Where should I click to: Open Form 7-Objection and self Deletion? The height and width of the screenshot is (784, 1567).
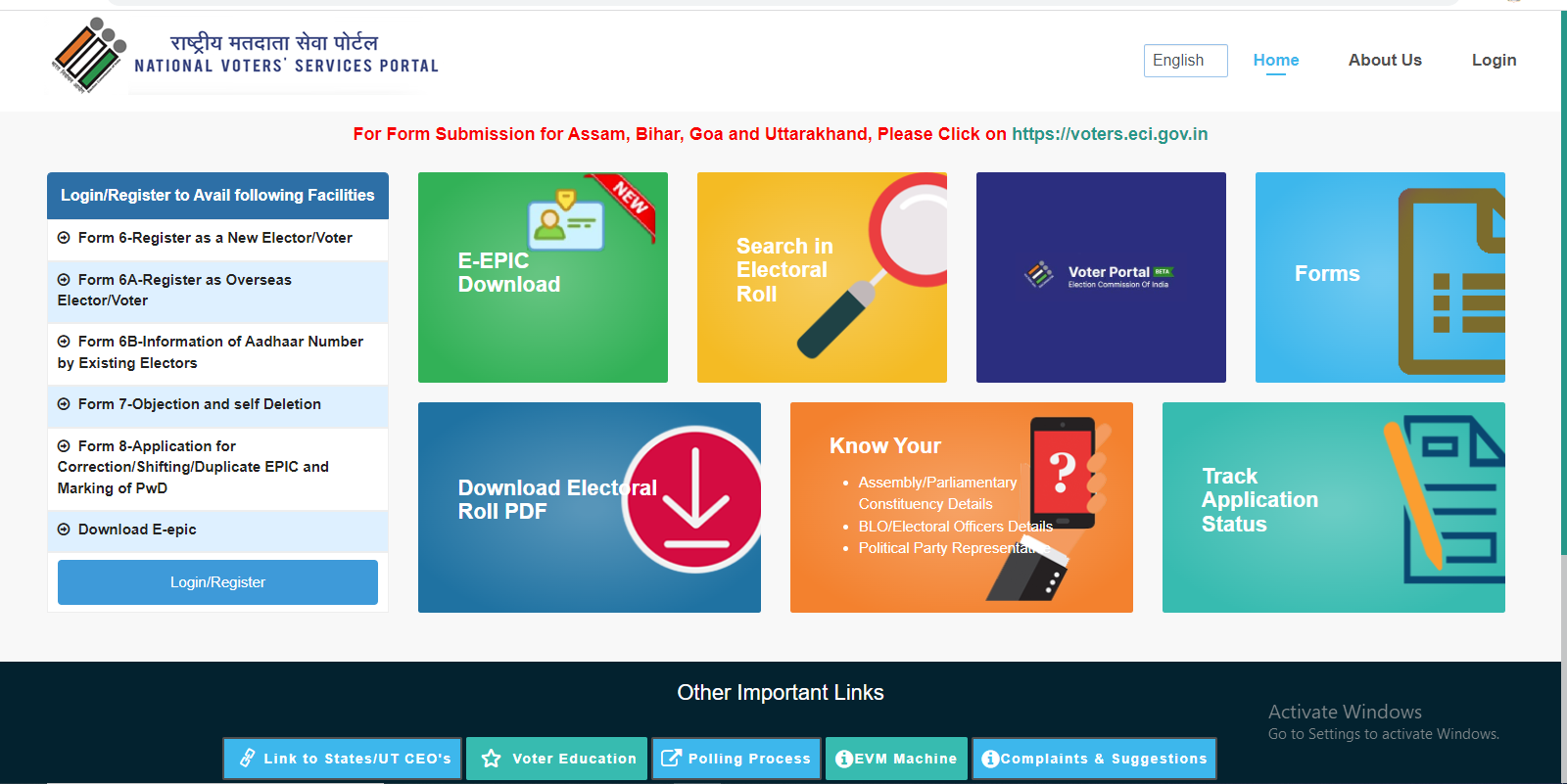pyautogui.click(x=217, y=405)
